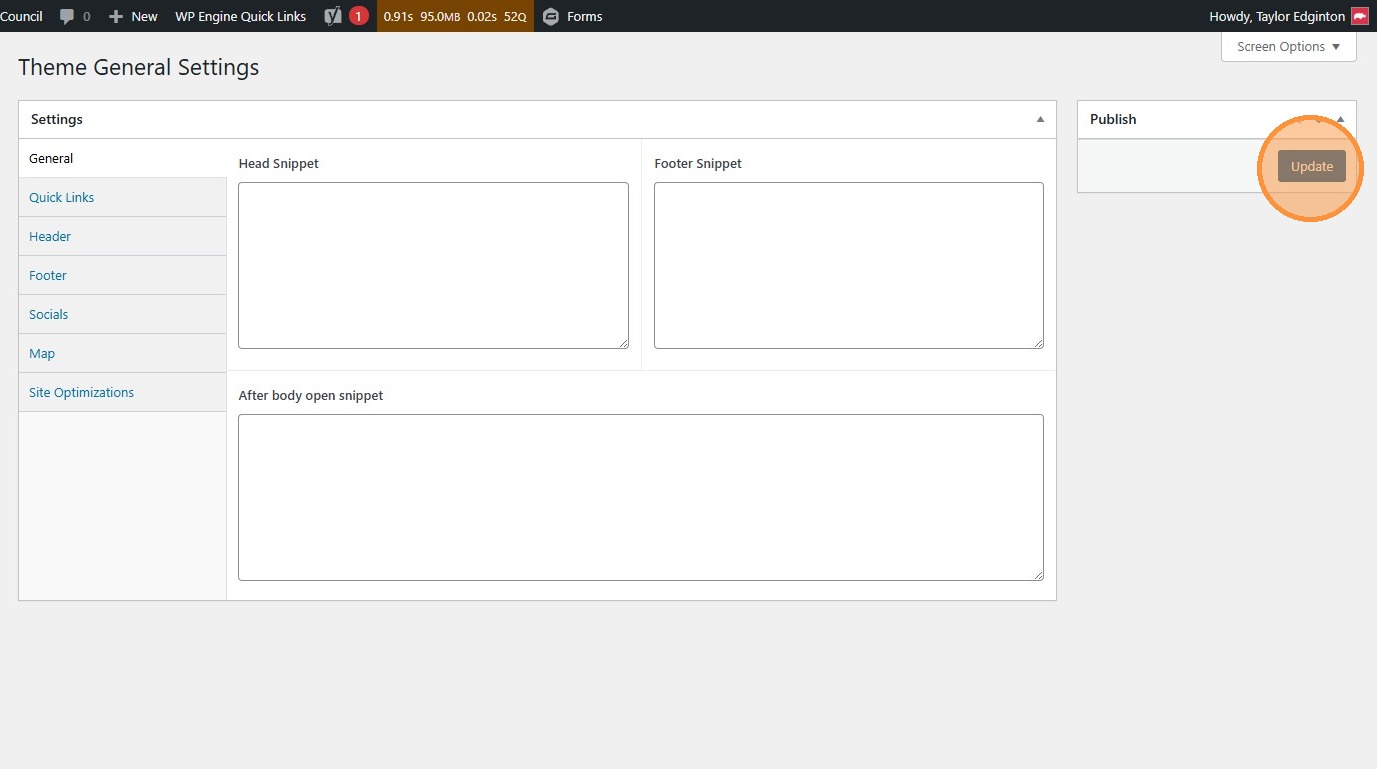1377x769 pixels.
Task: Click the Footer Snippet field label
Action: 698,163
